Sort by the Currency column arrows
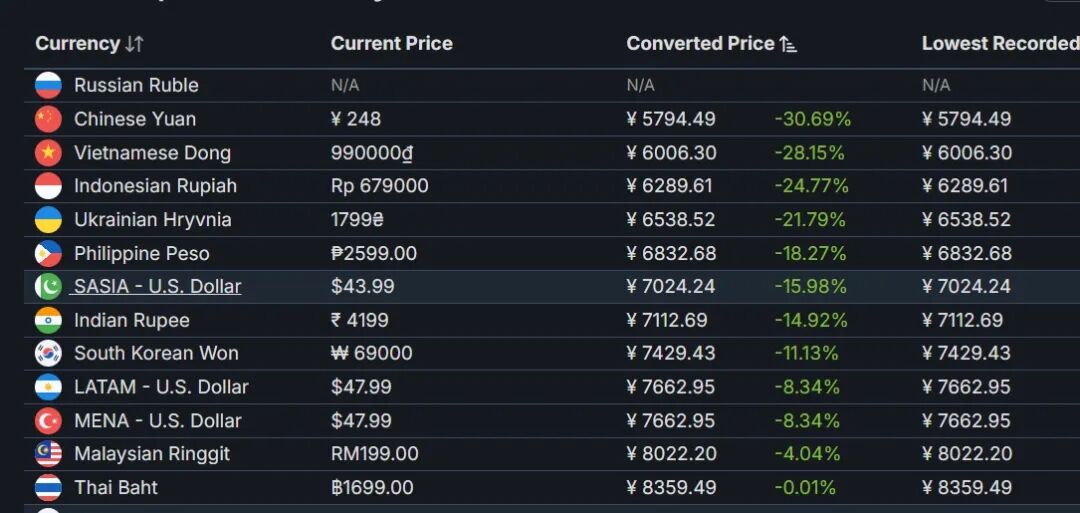This screenshot has height=513, width=1080. pos(134,44)
